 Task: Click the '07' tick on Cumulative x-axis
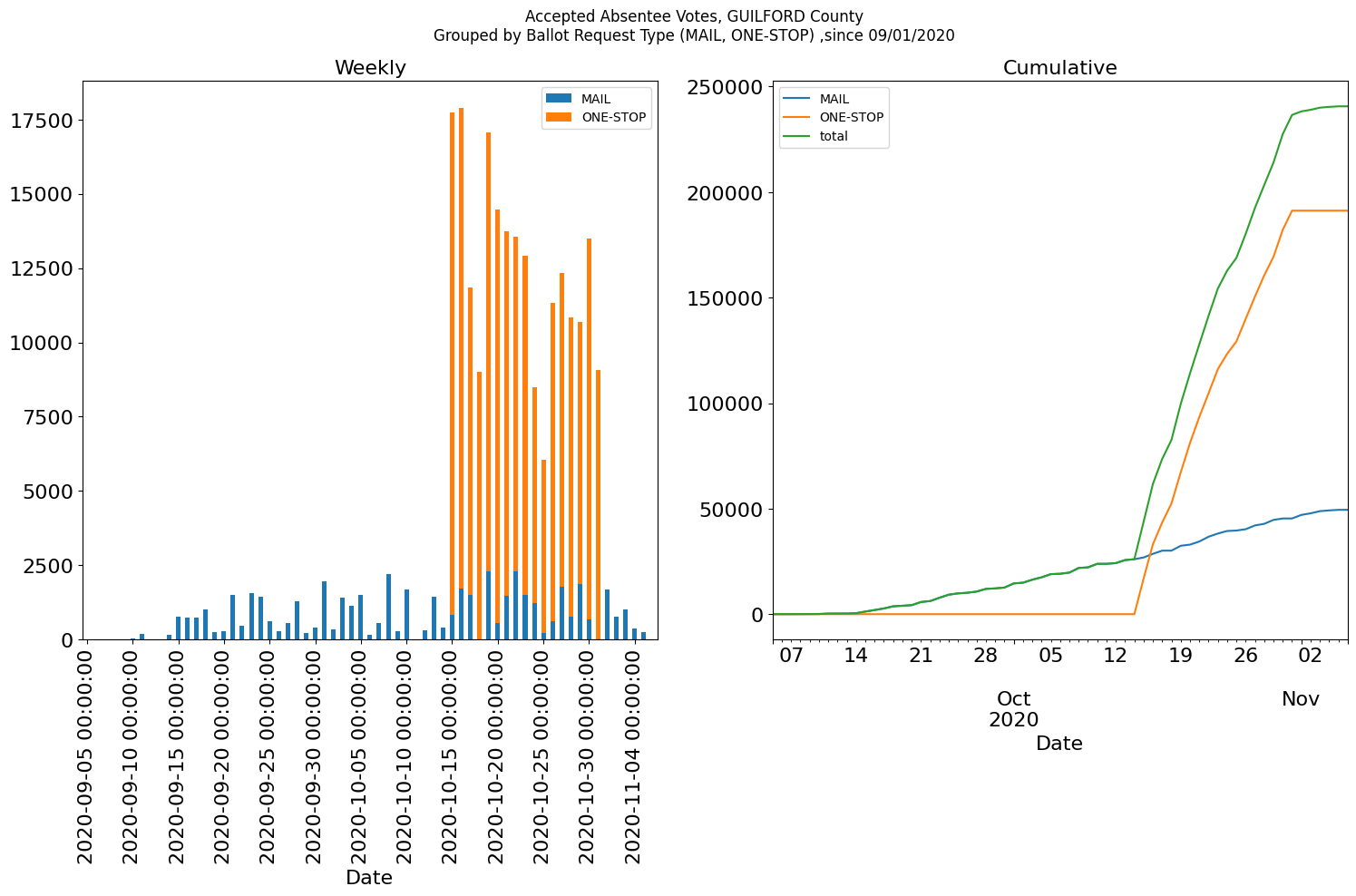point(792,655)
